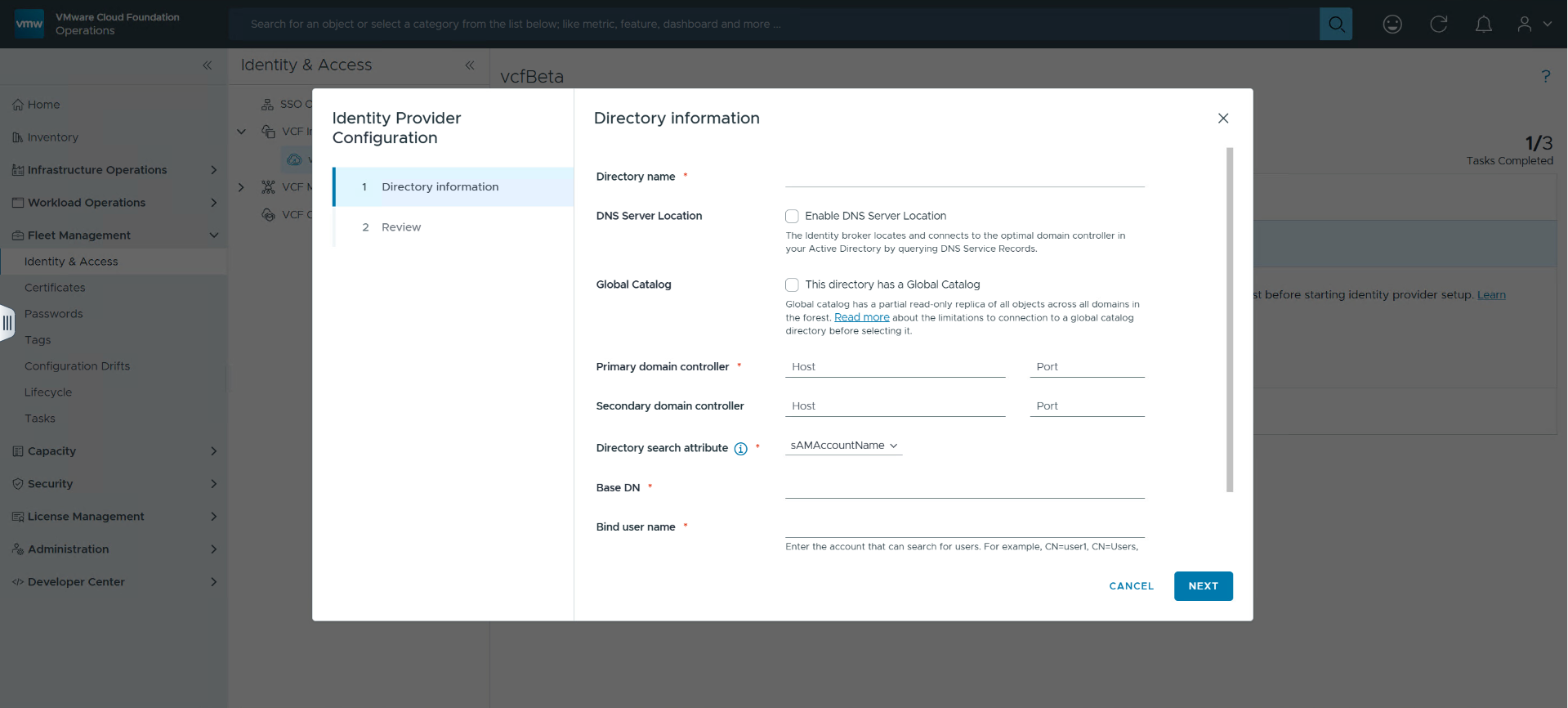Screen dimensions: 1568x708
Task: Open Tags menu item
Action: [x=114, y=340]
